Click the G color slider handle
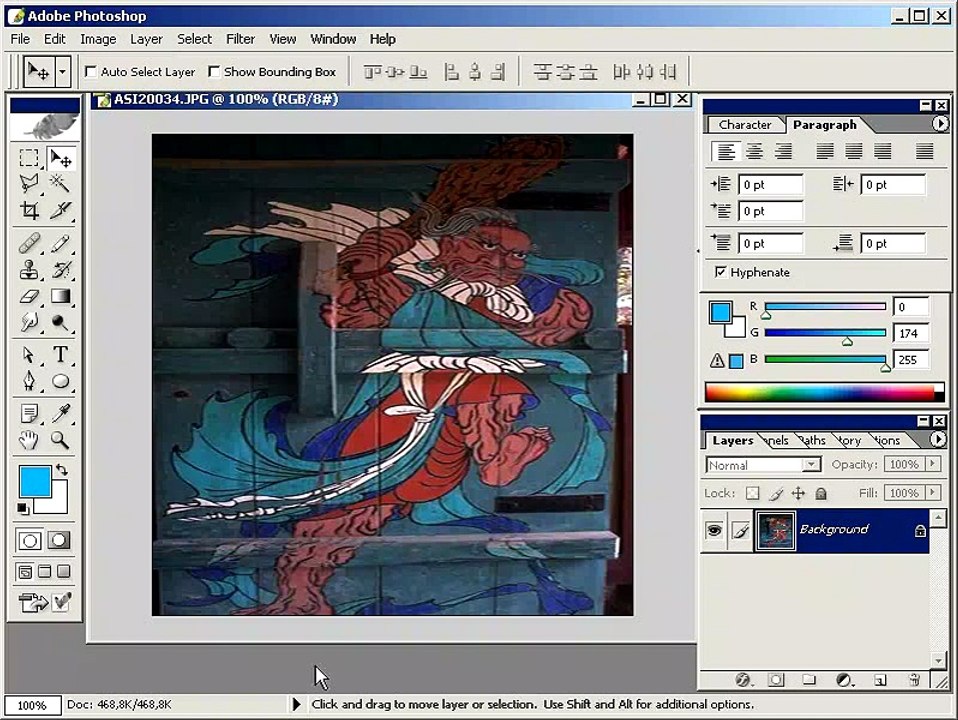The width and height of the screenshot is (958, 720). point(847,342)
